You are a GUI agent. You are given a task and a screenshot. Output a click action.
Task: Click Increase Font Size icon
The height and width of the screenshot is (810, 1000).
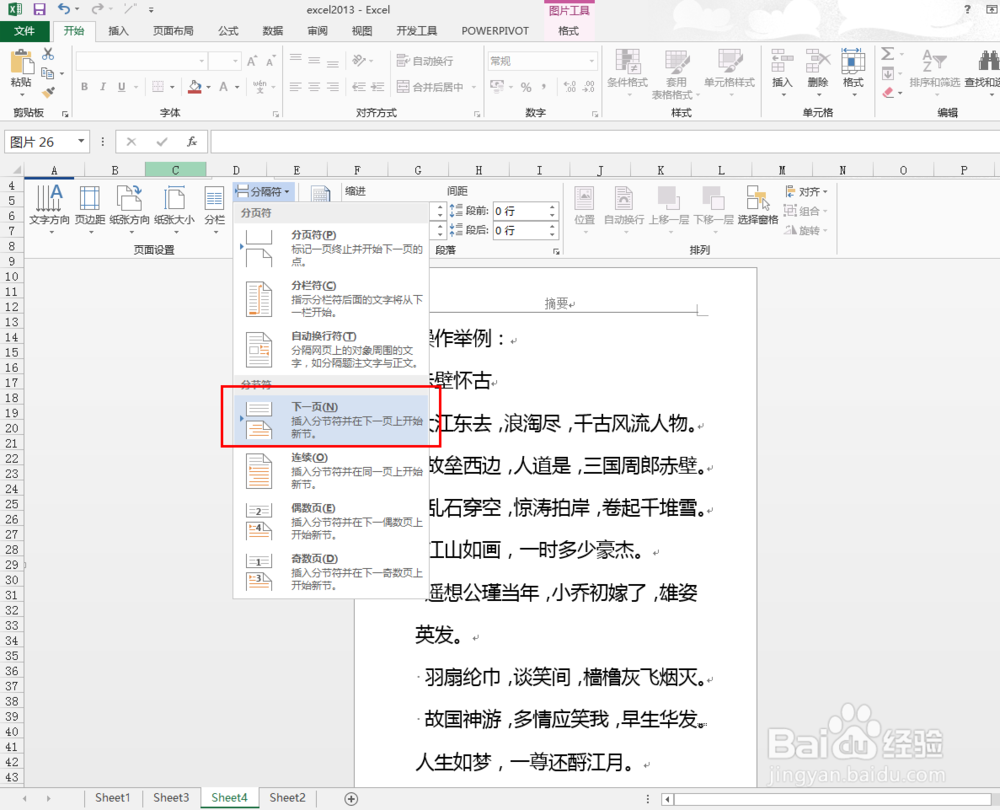click(252, 61)
